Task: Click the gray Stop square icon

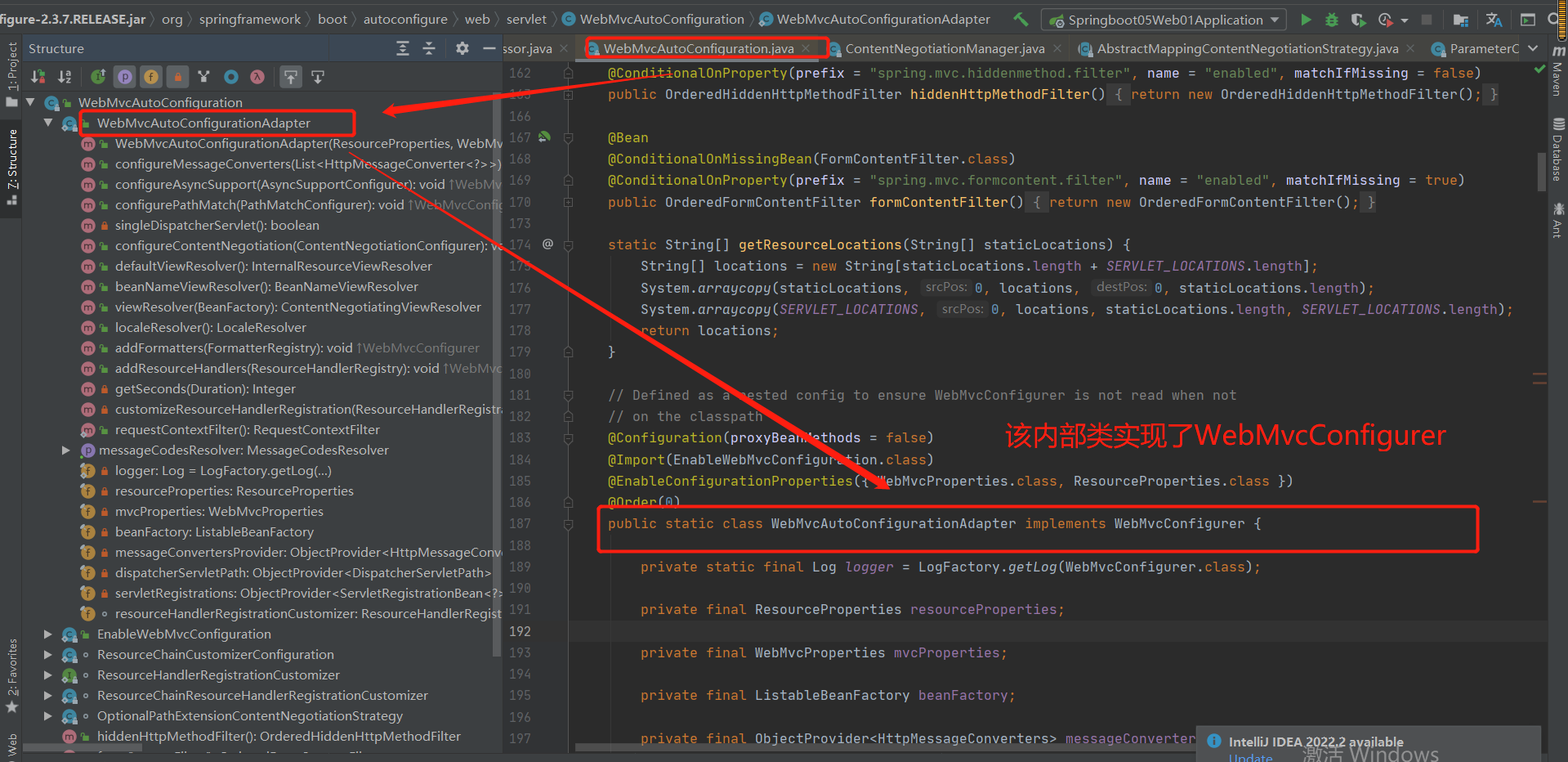Action: coord(1427,20)
